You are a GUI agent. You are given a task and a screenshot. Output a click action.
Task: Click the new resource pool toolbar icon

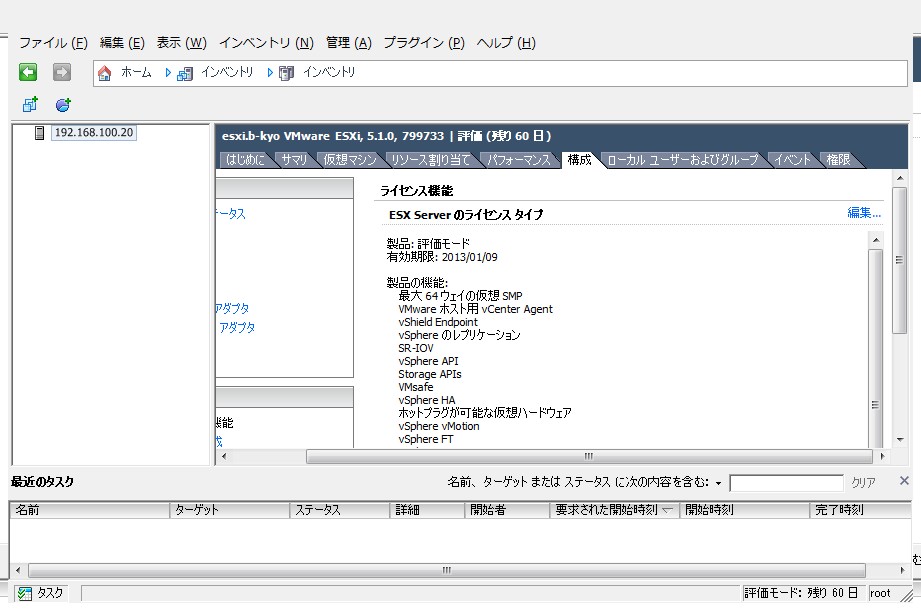[x=63, y=105]
